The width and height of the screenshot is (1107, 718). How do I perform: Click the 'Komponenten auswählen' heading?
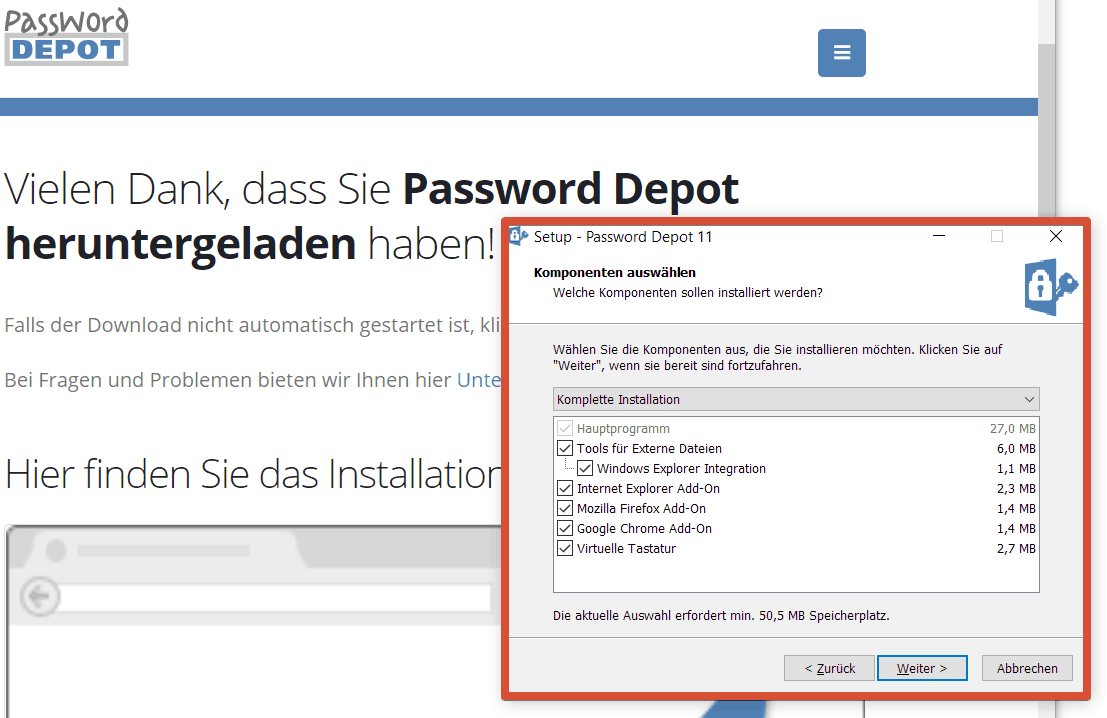[x=615, y=273]
